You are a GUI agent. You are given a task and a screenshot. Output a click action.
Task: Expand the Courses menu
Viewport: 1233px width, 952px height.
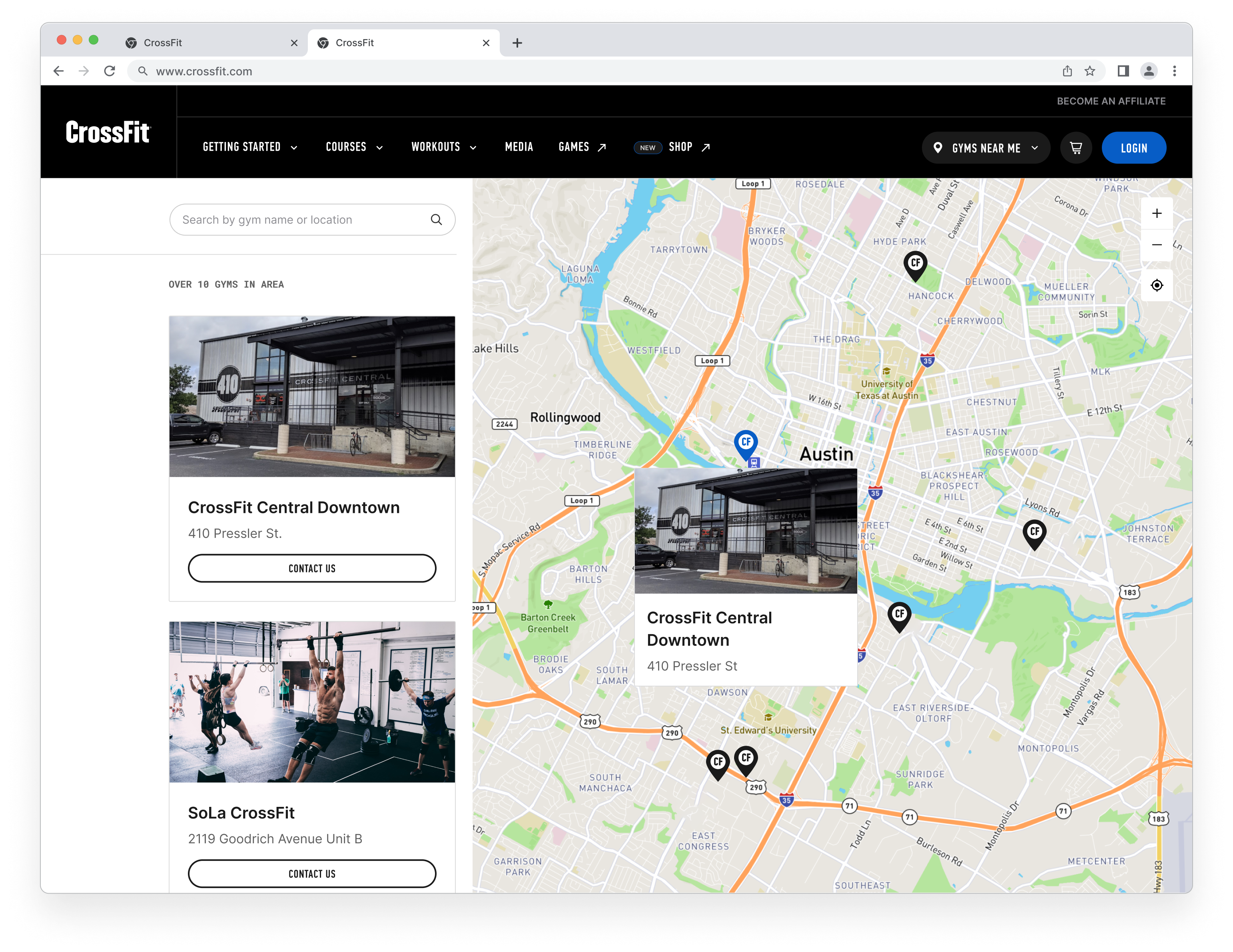(x=355, y=148)
